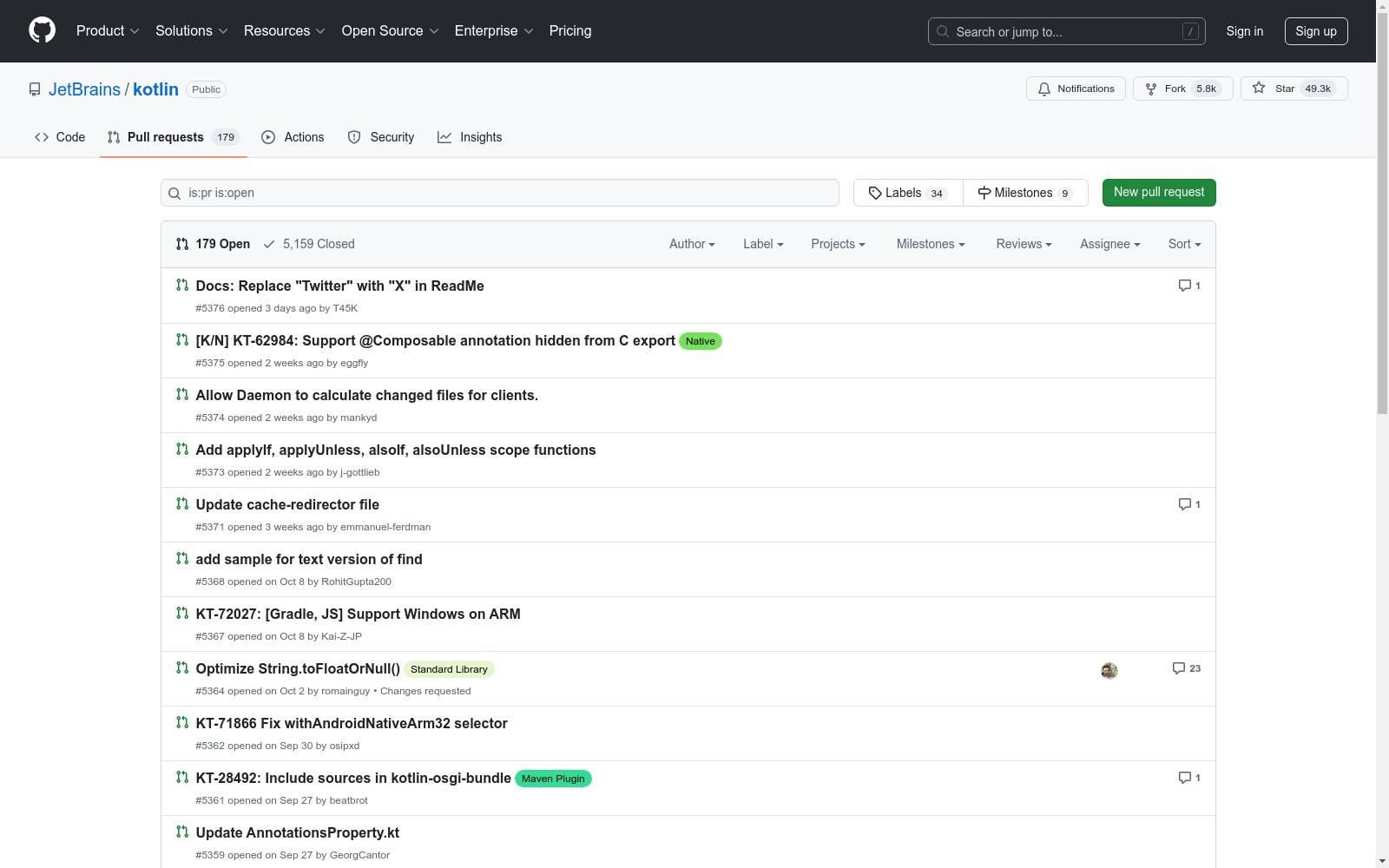Open the Sort dropdown
Viewport: 1389px width, 868px height.
point(1185,244)
